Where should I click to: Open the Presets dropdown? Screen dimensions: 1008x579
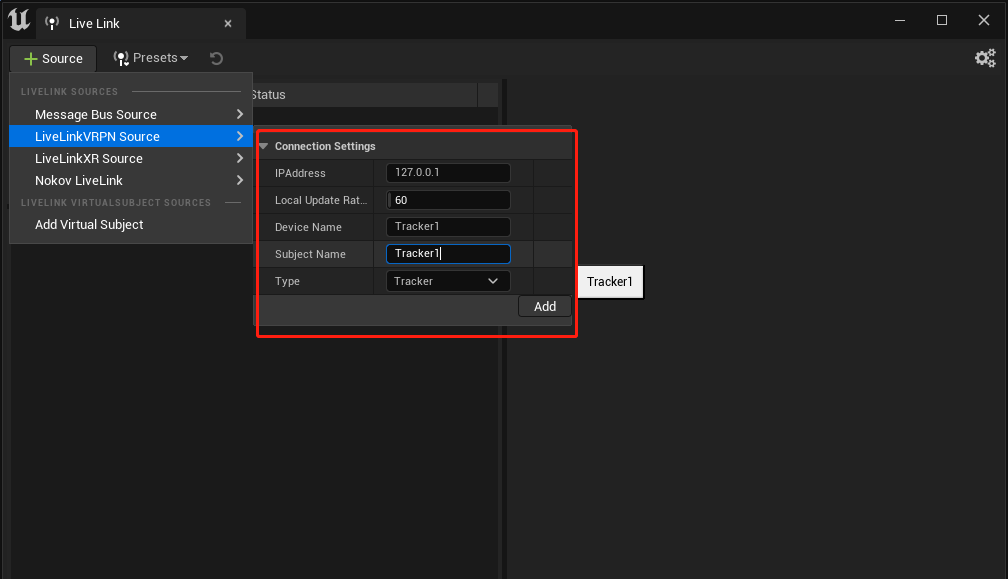tap(150, 58)
